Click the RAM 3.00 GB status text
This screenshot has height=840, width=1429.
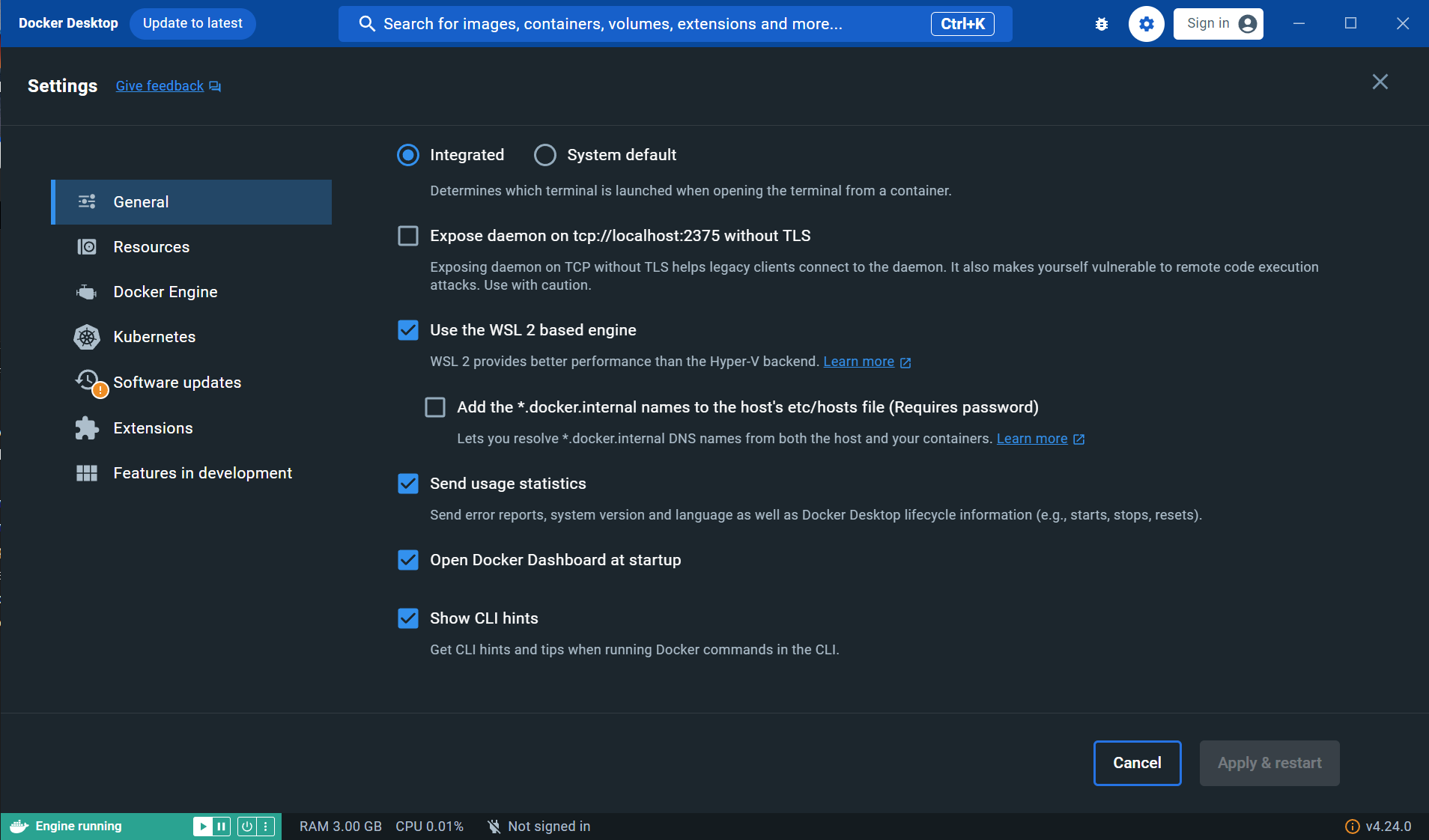pyautogui.click(x=341, y=827)
